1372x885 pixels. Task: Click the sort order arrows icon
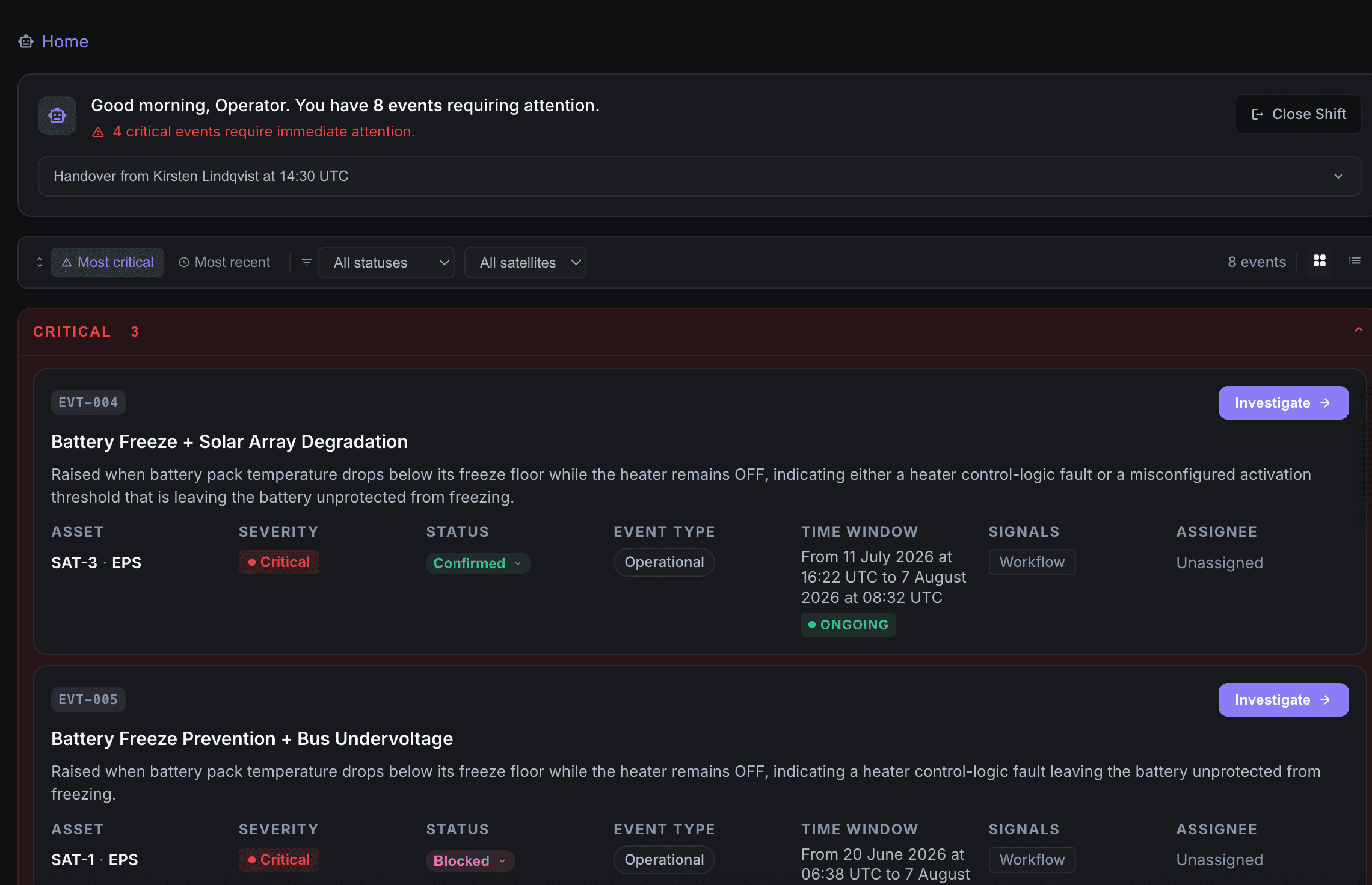pyautogui.click(x=40, y=262)
